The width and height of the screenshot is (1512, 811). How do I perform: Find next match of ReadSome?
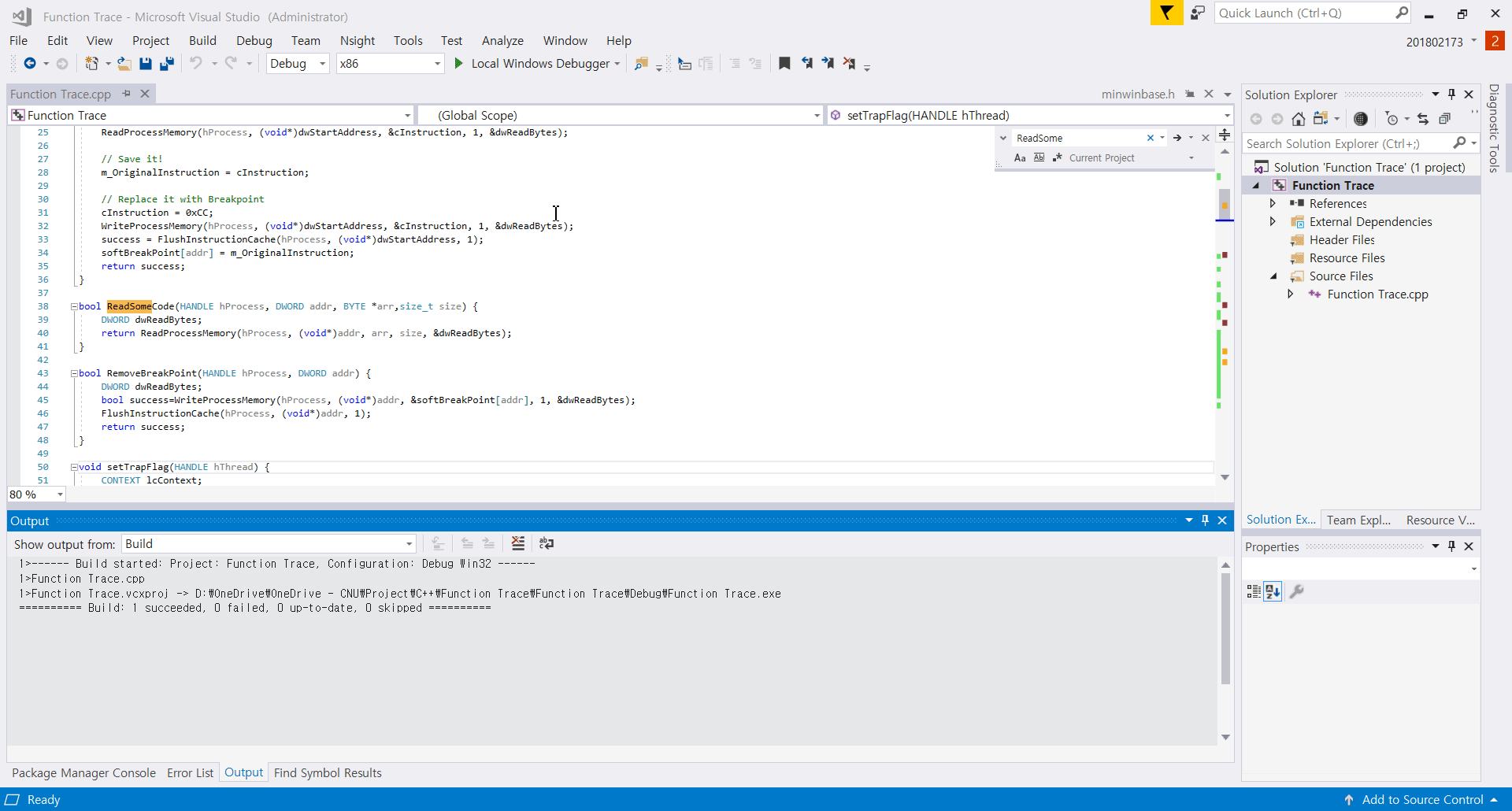(1177, 138)
